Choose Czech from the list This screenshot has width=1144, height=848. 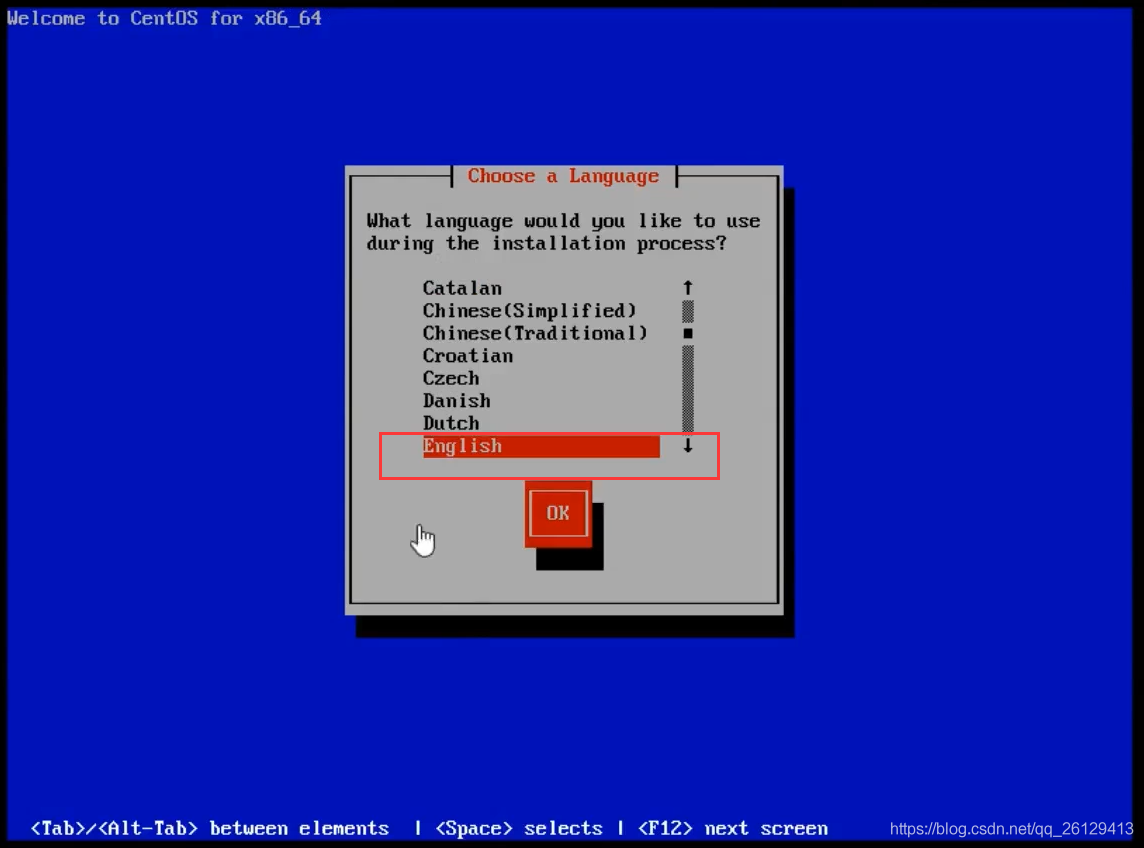pyautogui.click(x=451, y=379)
